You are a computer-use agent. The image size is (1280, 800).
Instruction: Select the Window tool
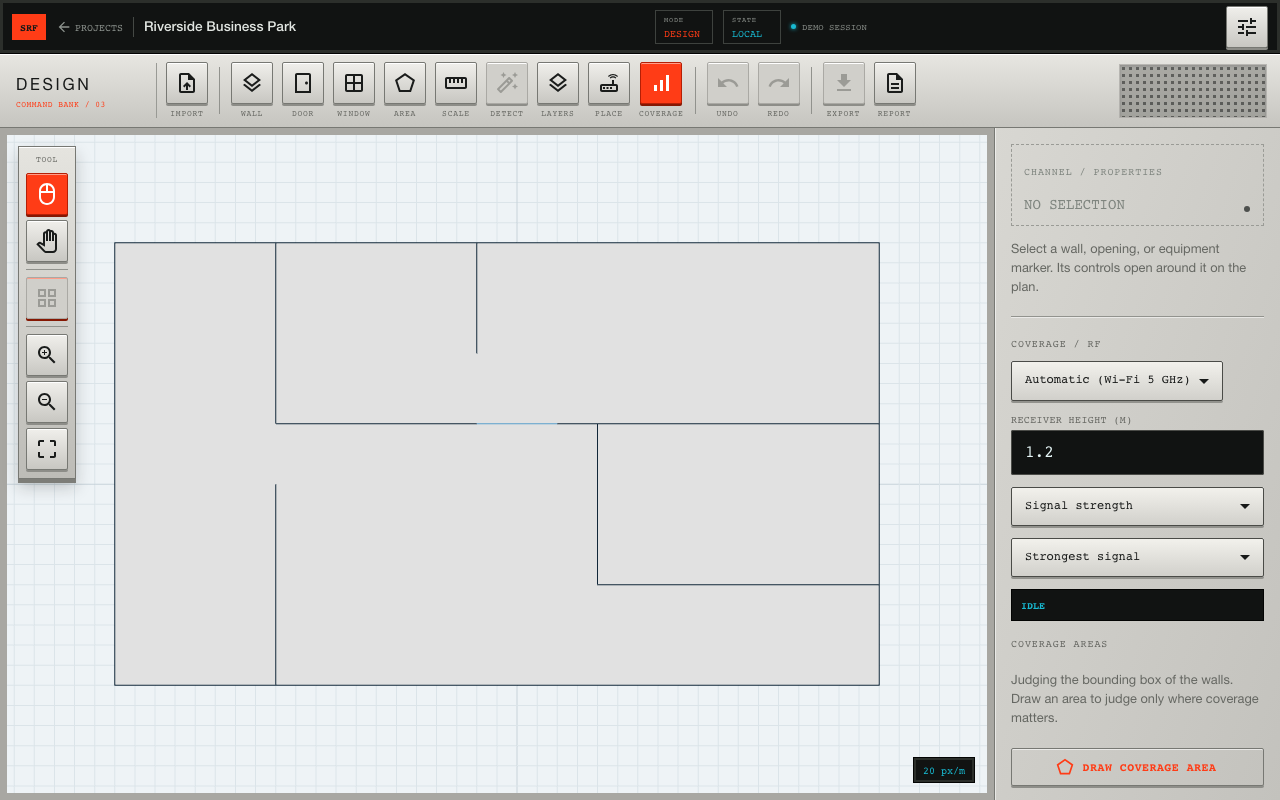coord(354,84)
